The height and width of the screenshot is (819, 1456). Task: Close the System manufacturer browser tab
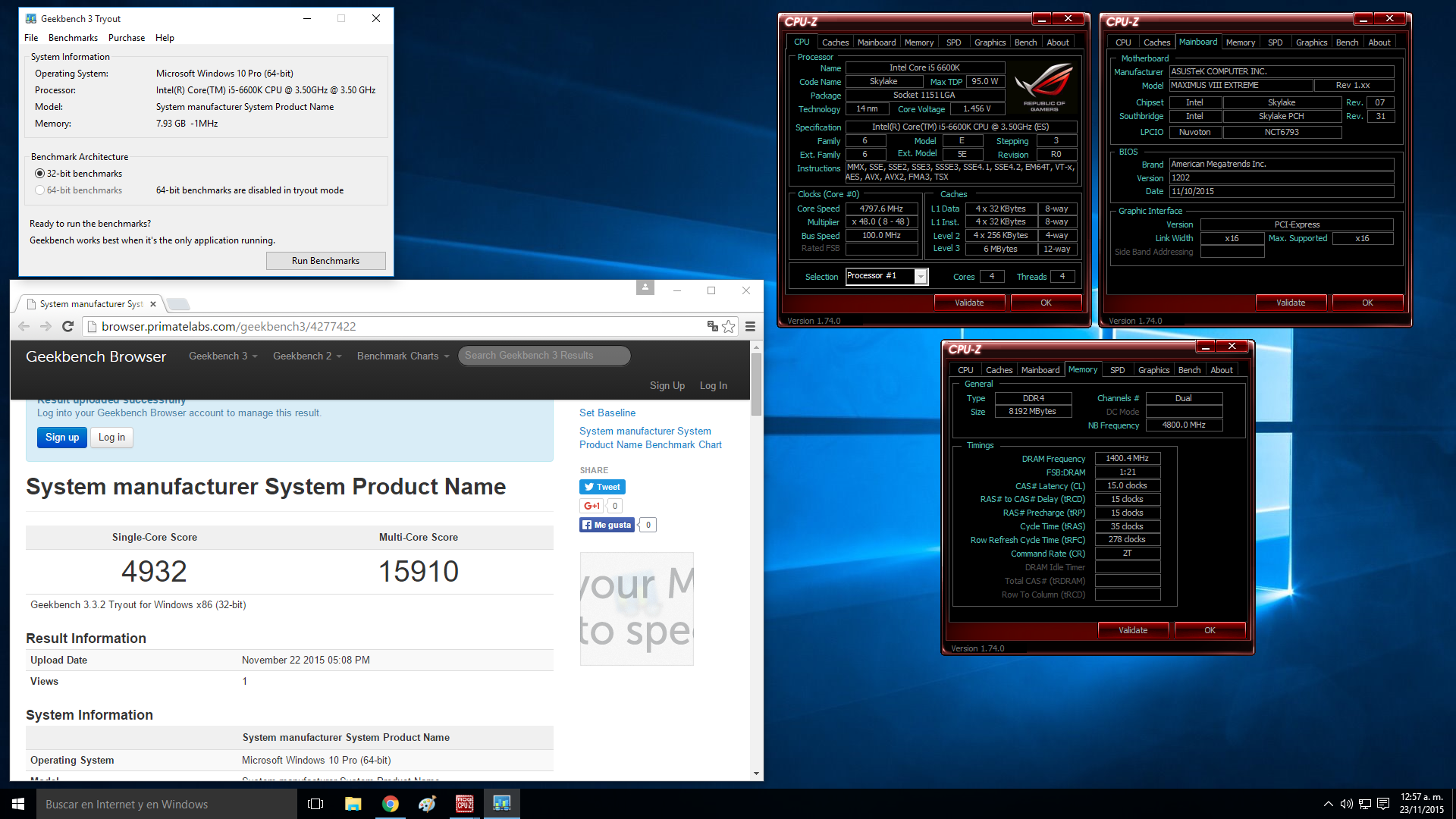tap(153, 304)
